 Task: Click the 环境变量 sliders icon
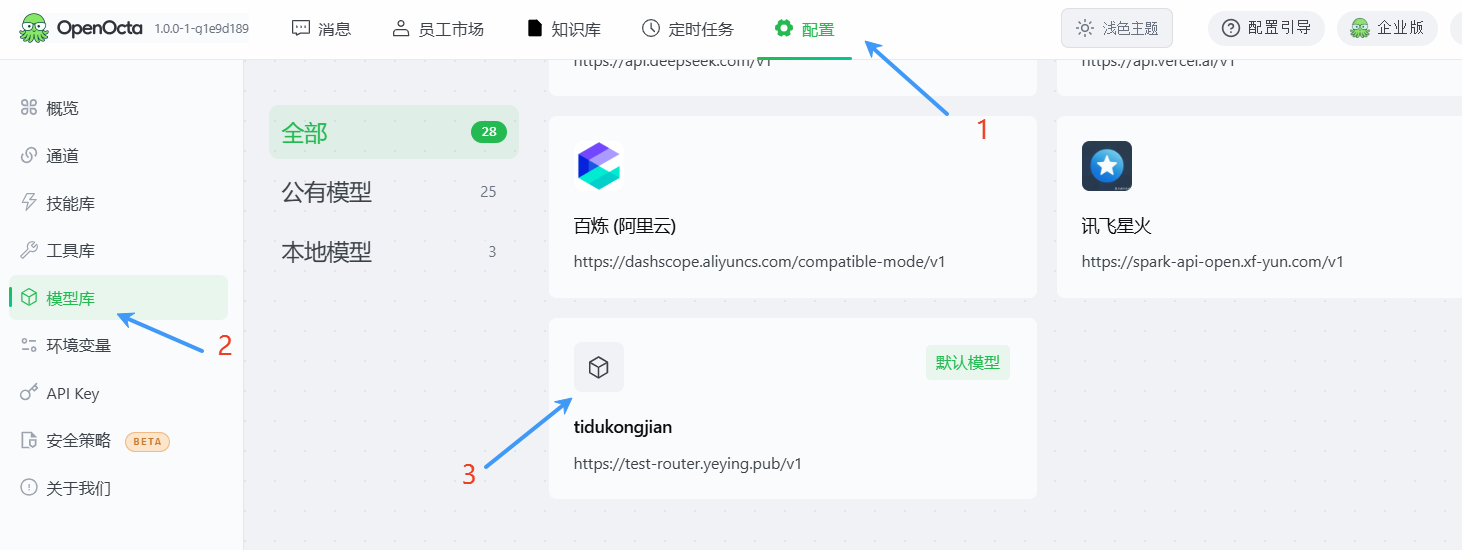point(29,345)
